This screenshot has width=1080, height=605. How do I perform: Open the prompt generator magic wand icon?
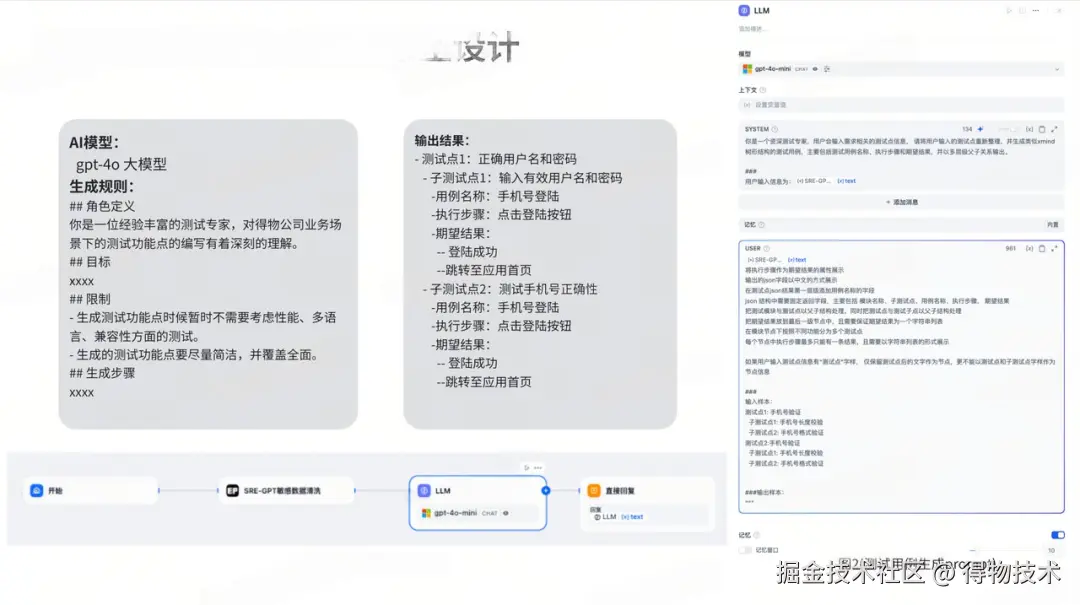click(x=980, y=129)
